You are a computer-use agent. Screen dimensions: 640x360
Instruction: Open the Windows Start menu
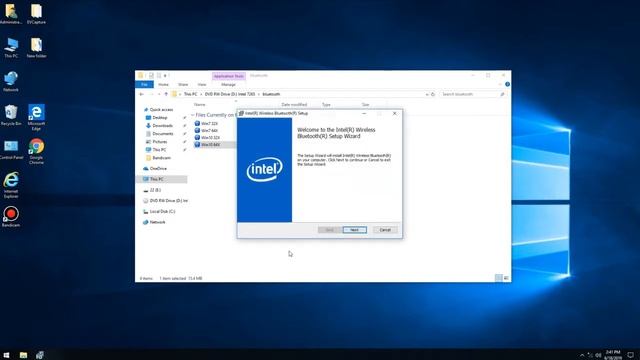(6, 355)
